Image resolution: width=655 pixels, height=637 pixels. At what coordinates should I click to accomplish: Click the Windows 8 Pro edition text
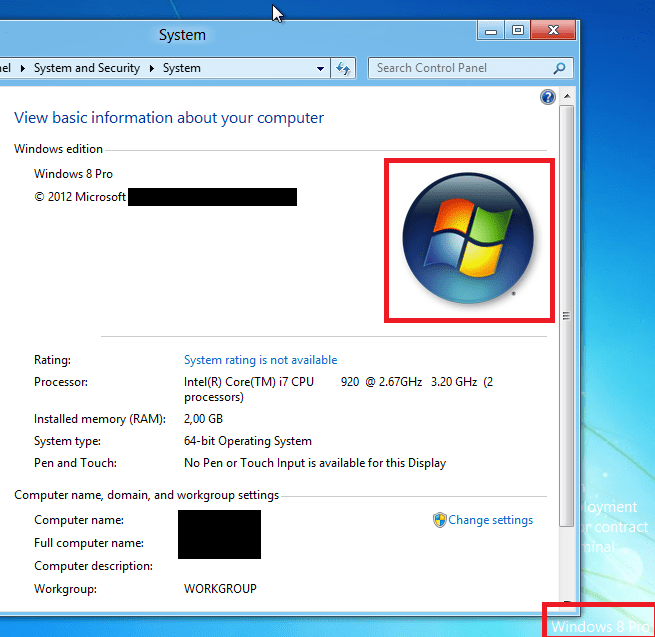tap(73, 174)
